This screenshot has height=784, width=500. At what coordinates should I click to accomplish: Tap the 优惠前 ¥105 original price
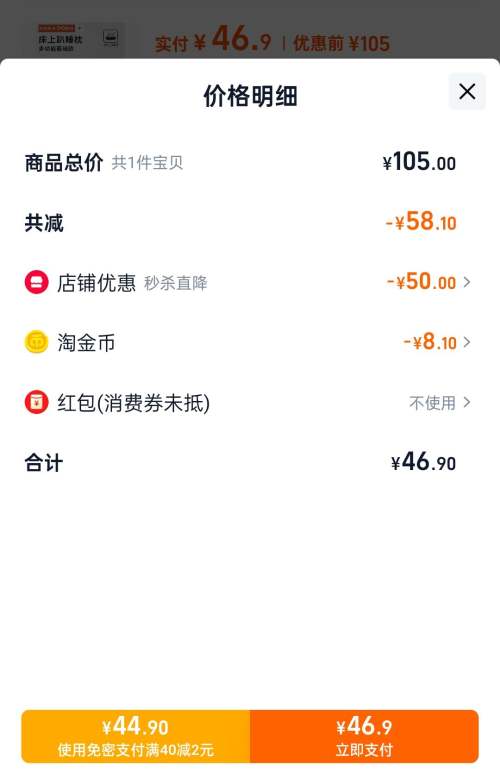coord(341,44)
